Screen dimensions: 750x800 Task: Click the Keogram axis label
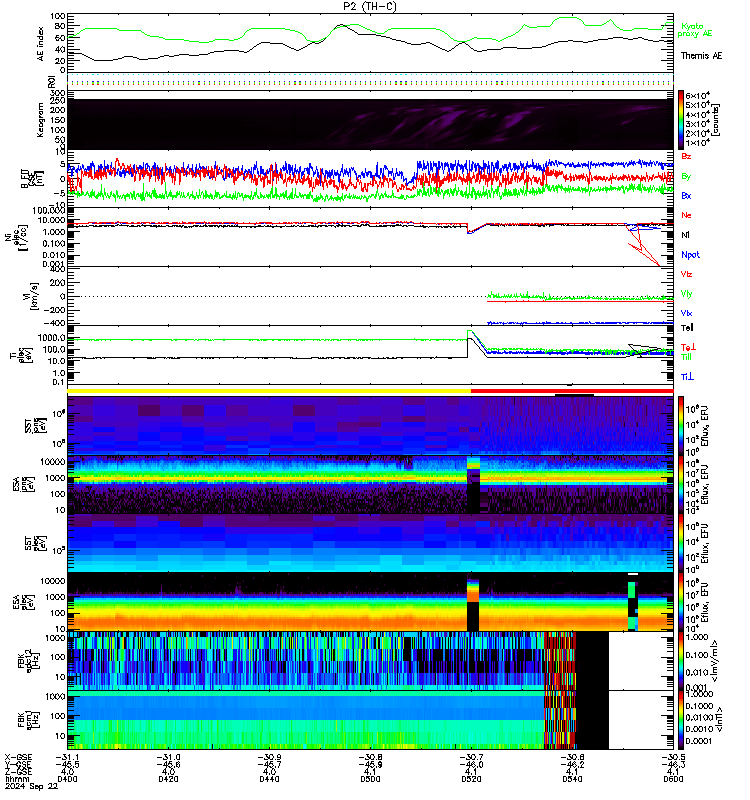pos(40,120)
